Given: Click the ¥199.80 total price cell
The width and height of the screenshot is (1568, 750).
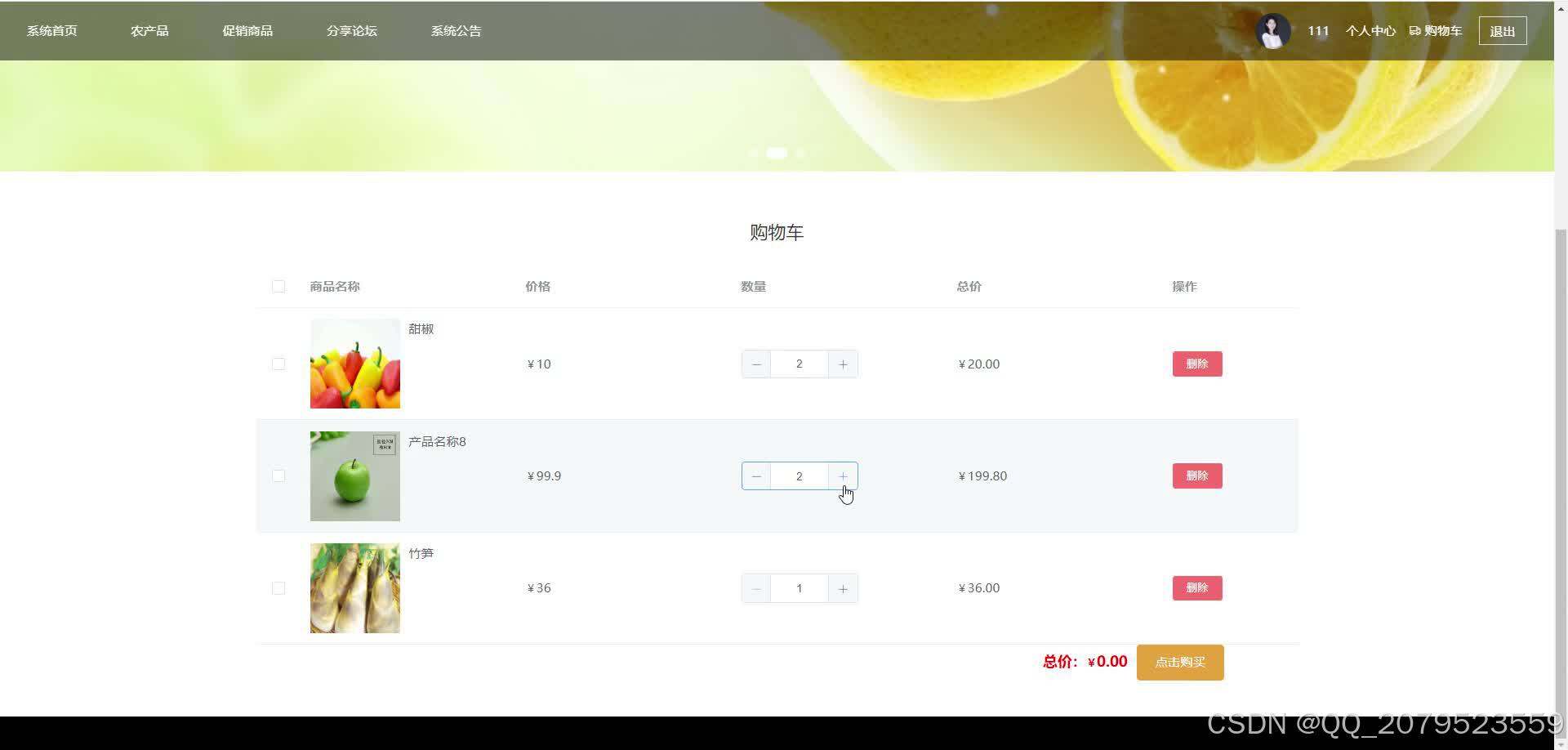Looking at the screenshot, I should [x=983, y=476].
